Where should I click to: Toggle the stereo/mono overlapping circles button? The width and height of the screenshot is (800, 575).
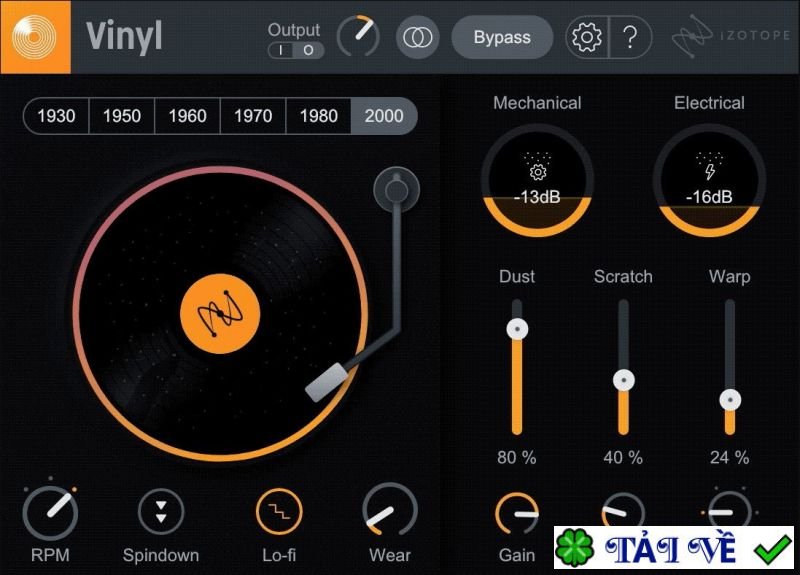coord(418,37)
